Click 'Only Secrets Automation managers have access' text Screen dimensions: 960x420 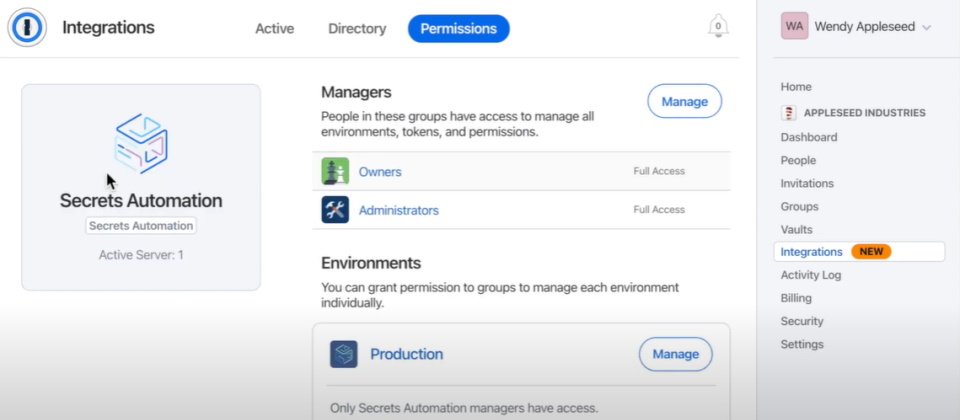tap(464, 408)
